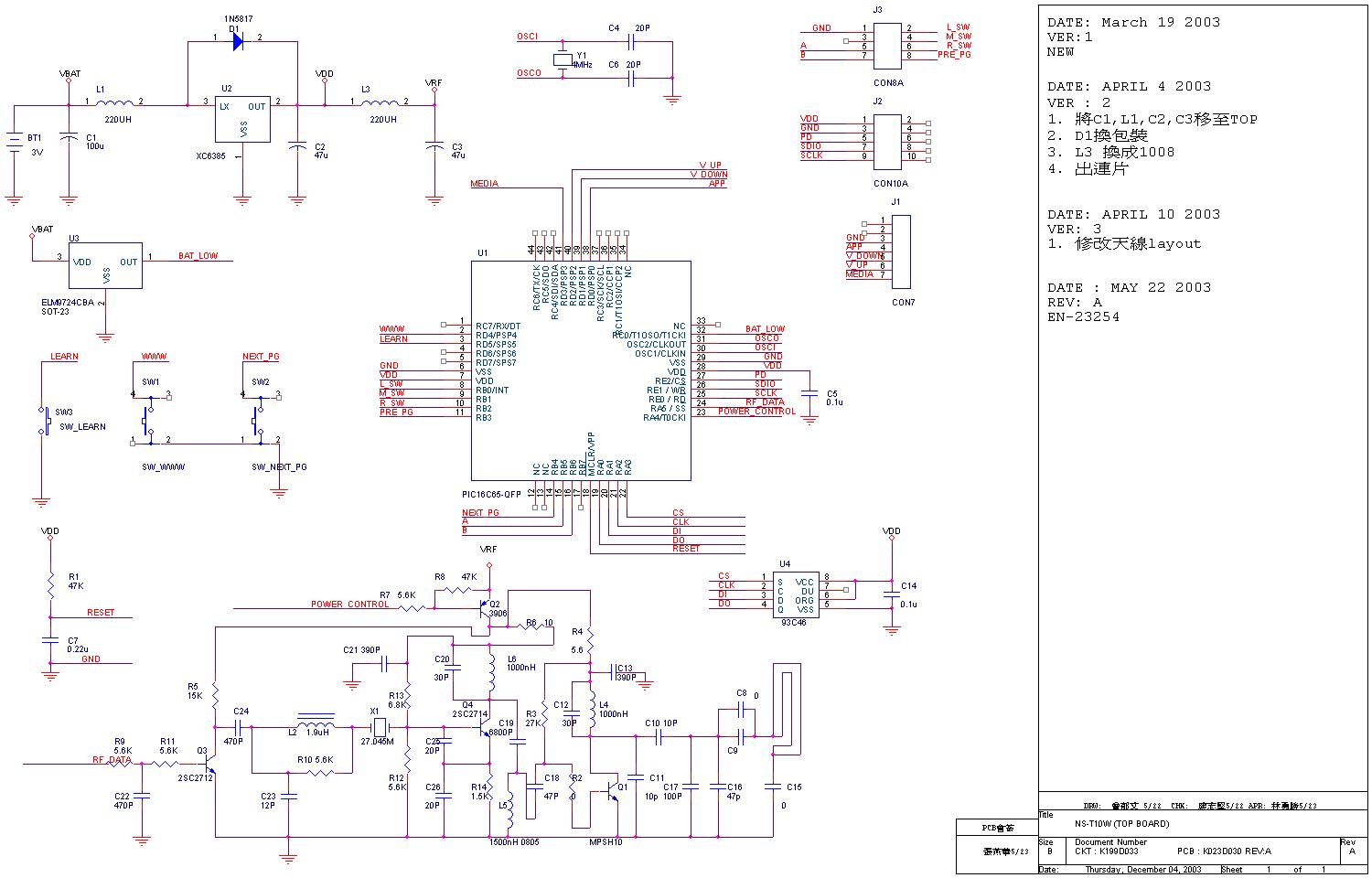The height and width of the screenshot is (878, 1372).
Task: Select the R1 47K resistor symbol
Action: click(50, 582)
